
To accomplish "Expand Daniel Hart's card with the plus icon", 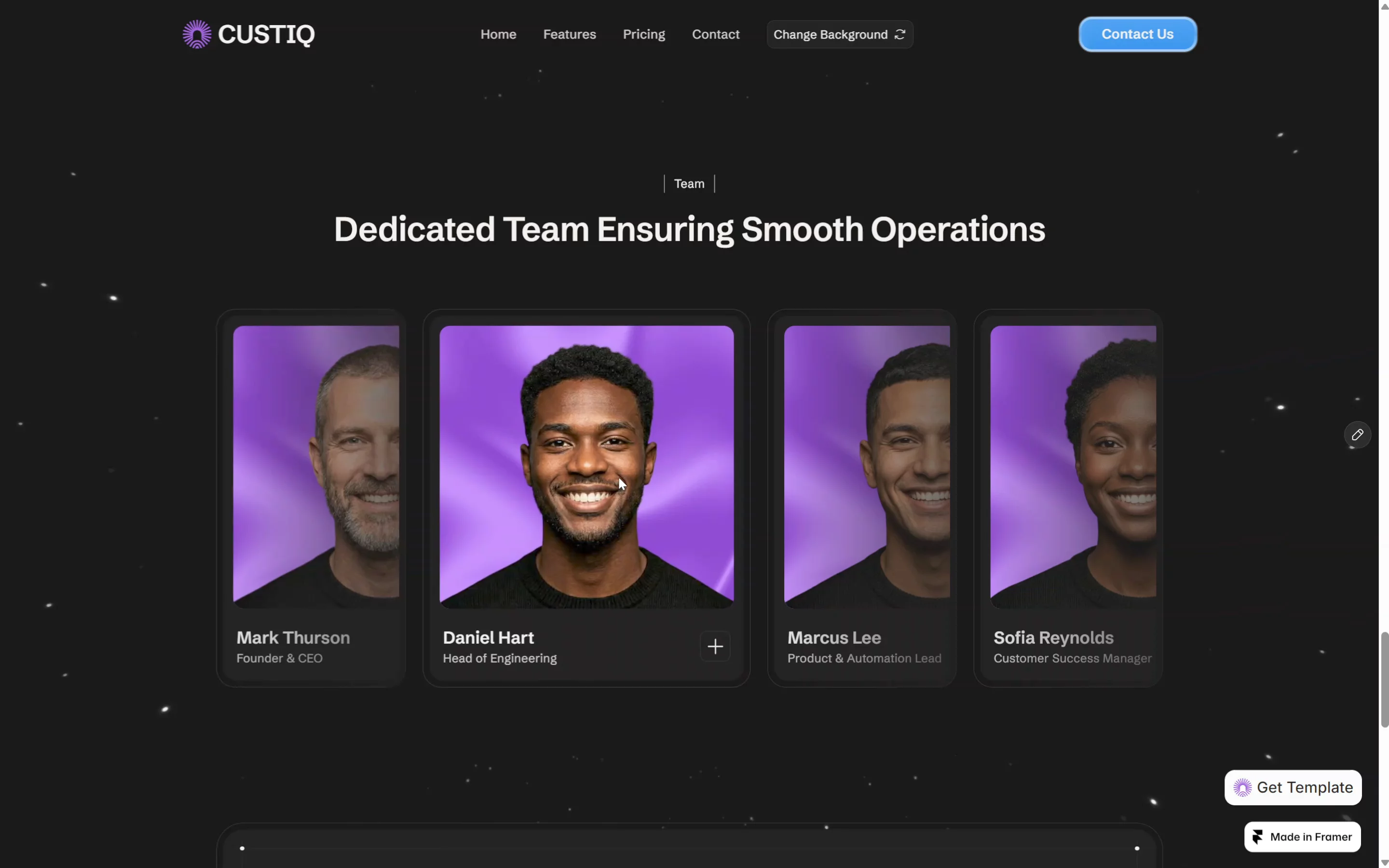I will point(715,646).
